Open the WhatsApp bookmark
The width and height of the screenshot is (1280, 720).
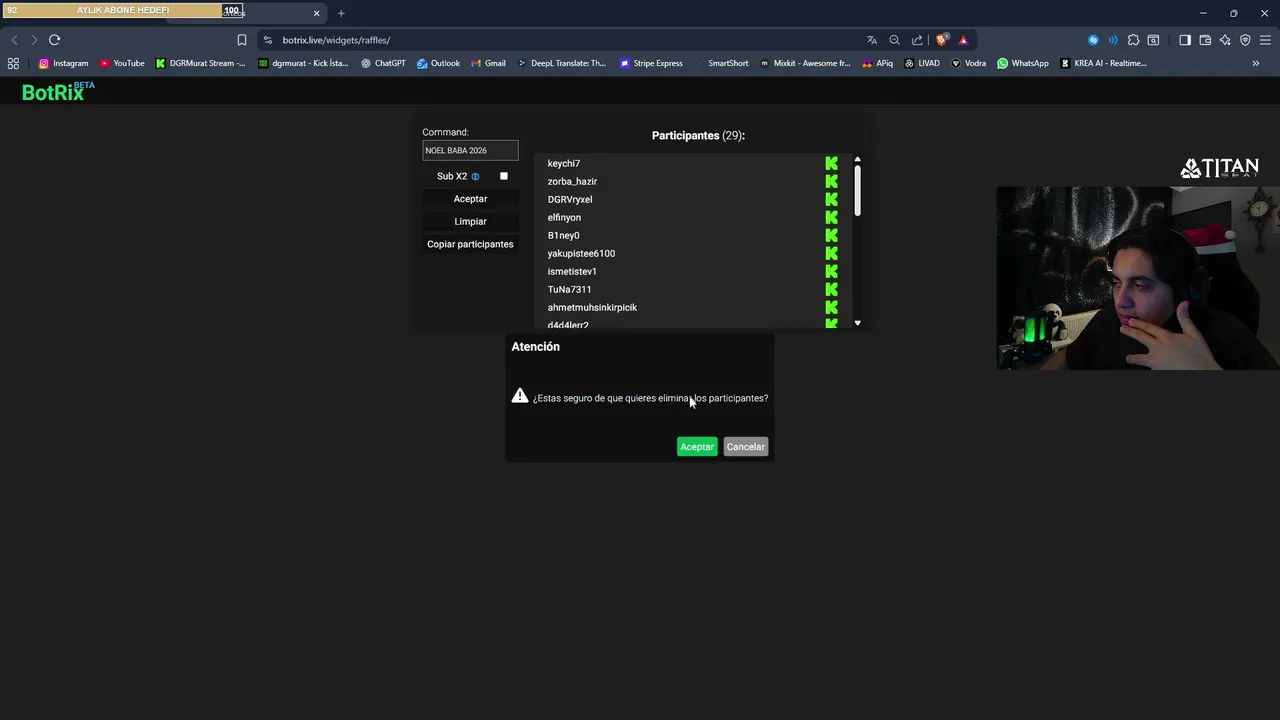tap(1023, 63)
